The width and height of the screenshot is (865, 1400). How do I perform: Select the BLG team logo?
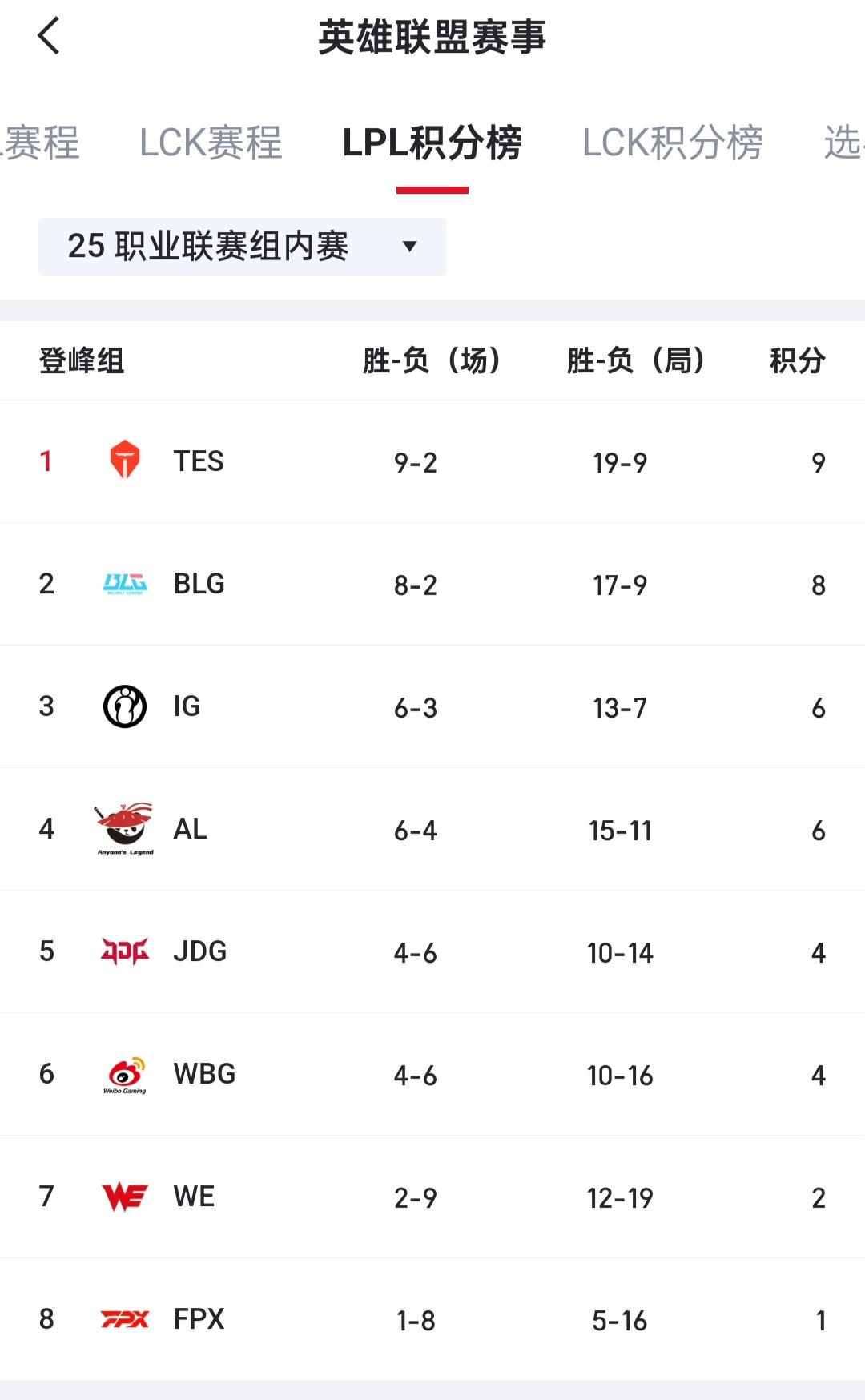pyautogui.click(x=125, y=584)
